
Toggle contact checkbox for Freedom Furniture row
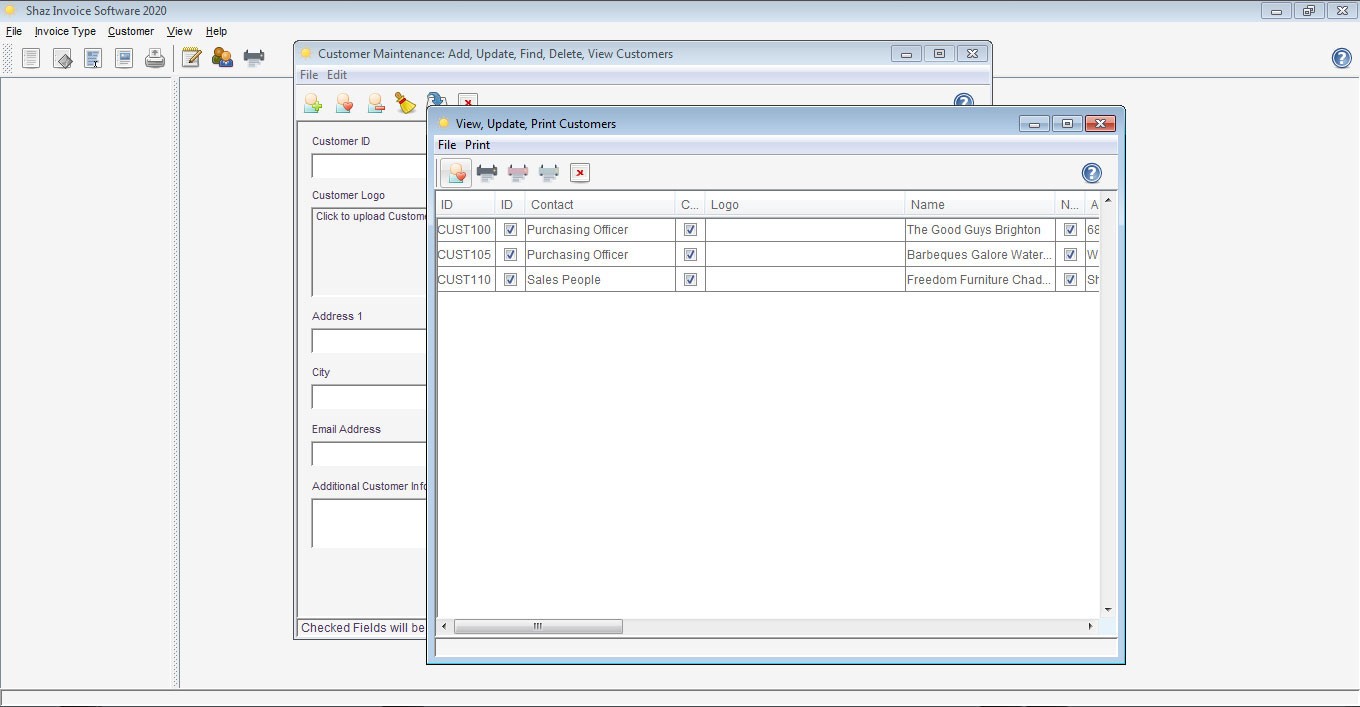(x=690, y=279)
